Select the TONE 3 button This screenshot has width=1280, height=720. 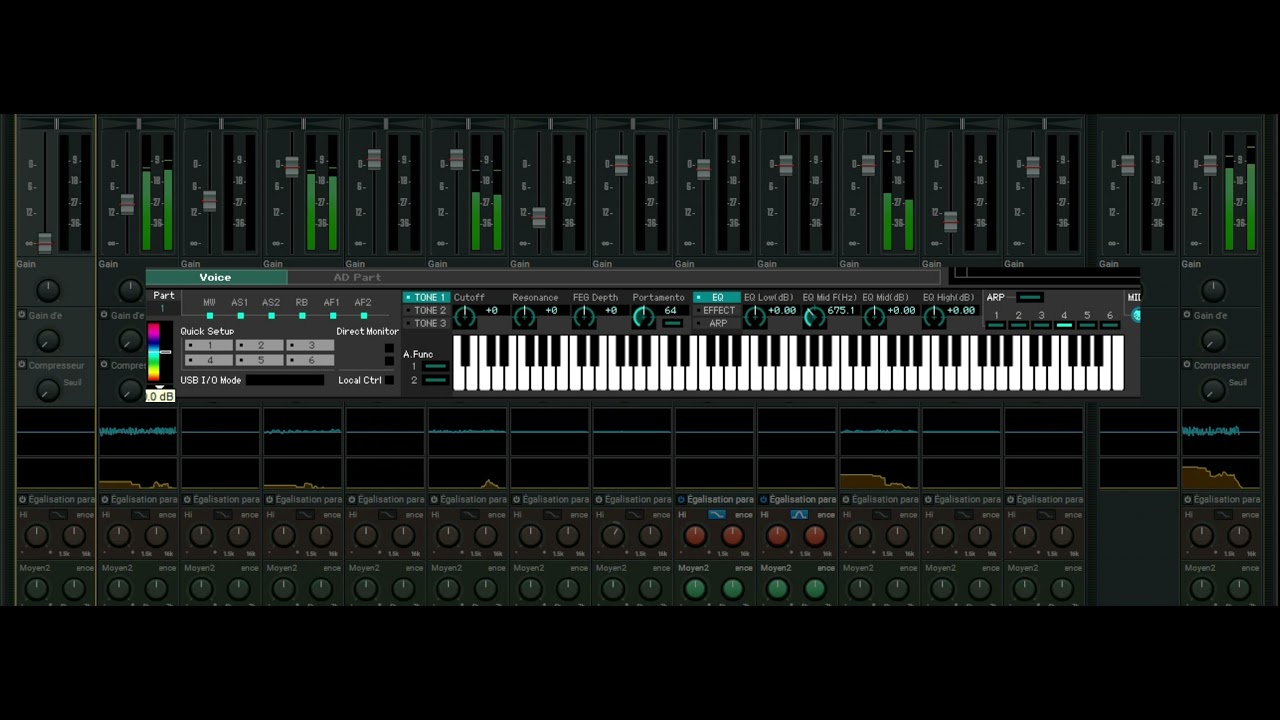425,324
